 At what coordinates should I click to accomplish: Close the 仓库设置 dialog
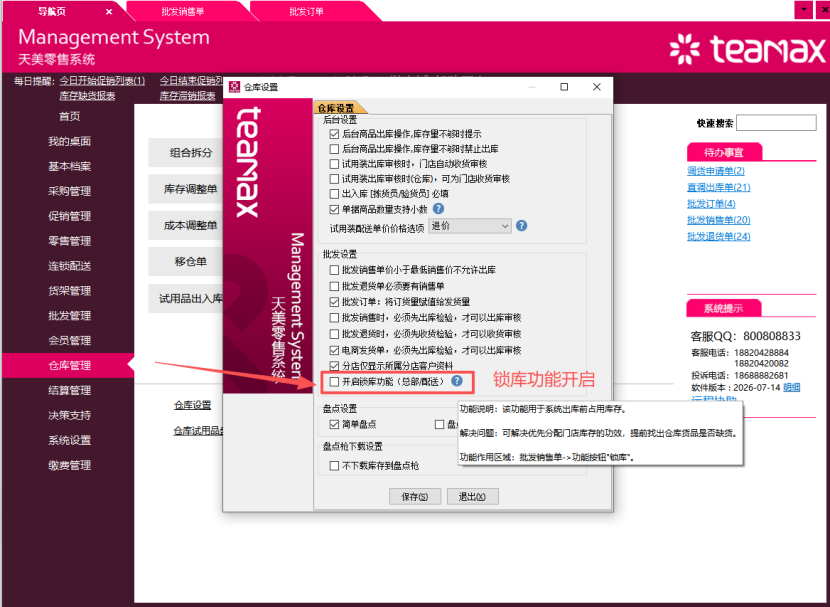[597, 87]
